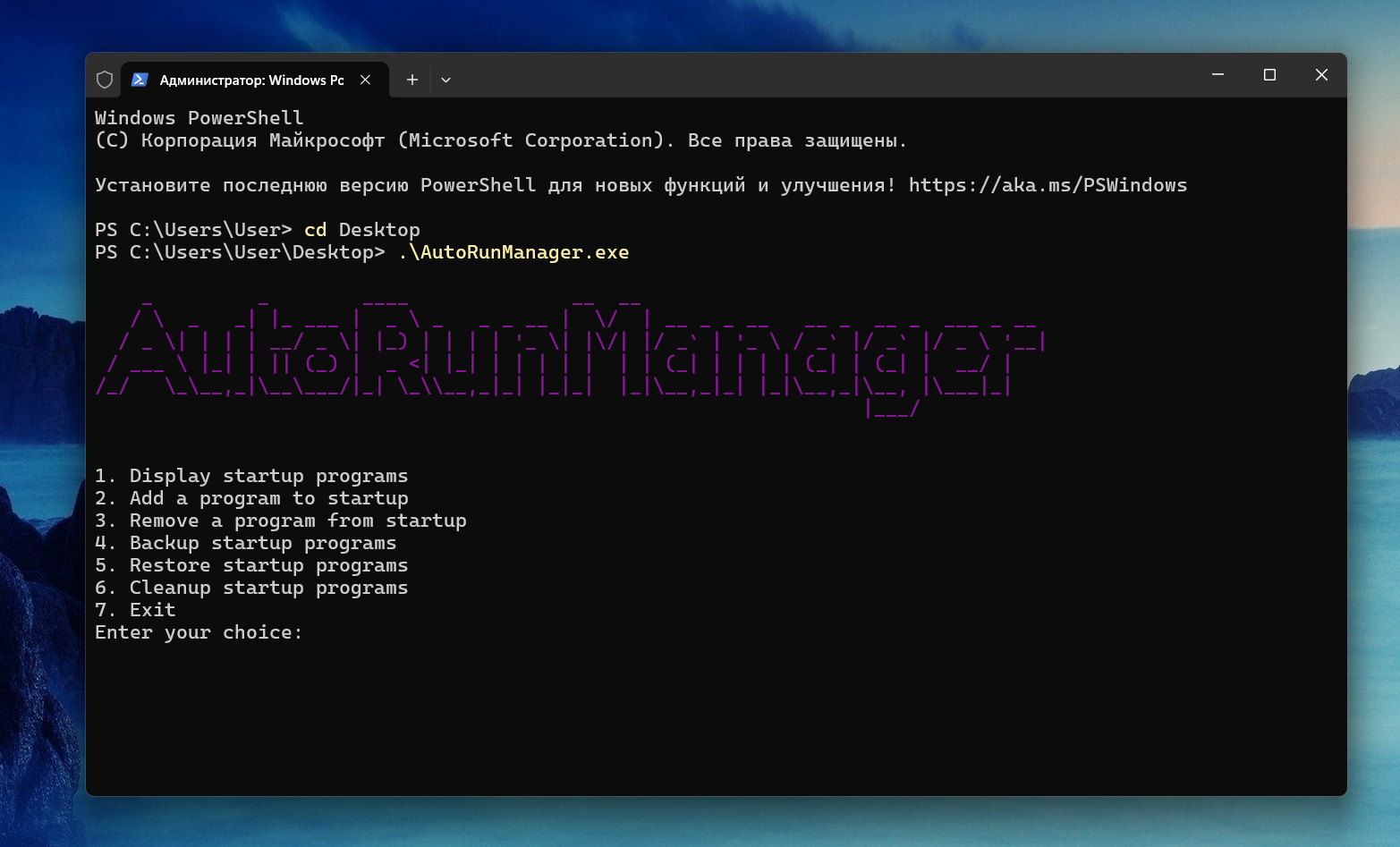Click "2. Add a program to startup" line
This screenshot has width=1400, height=847.
coord(251,498)
